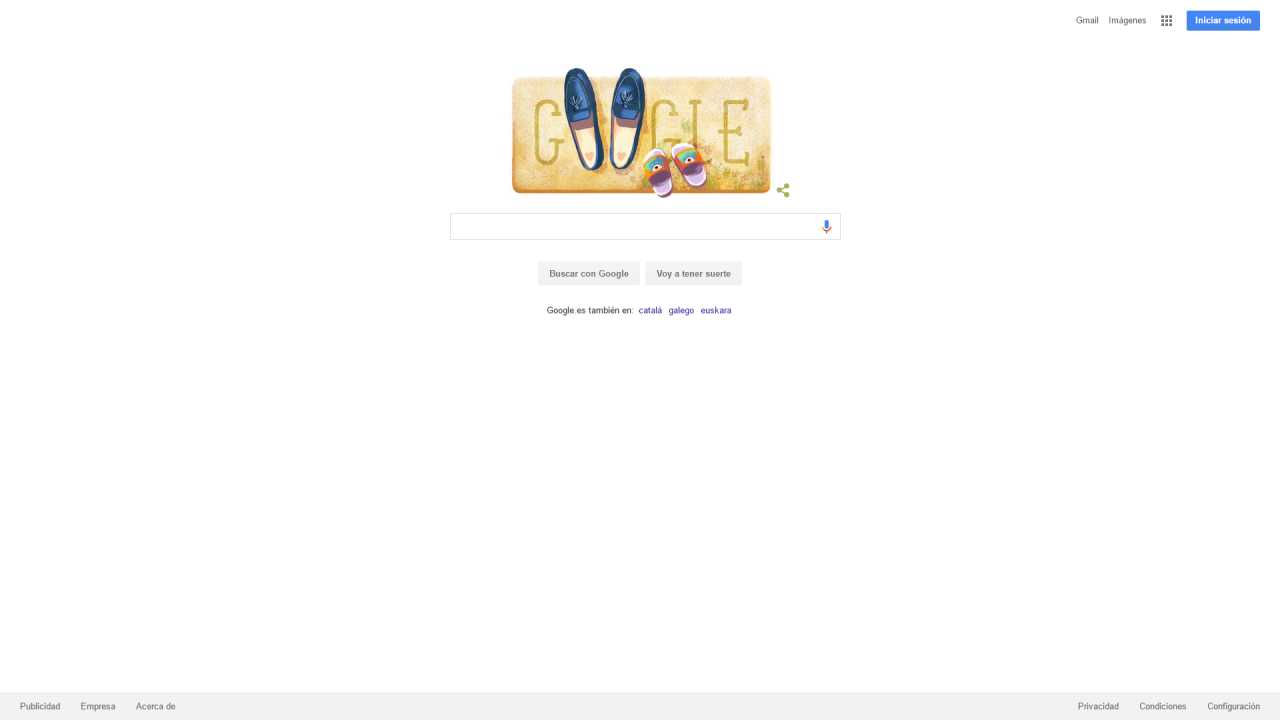1280x720 pixels.
Task: Click the Buscar con Google button
Action: pyautogui.click(x=589, y=274)
